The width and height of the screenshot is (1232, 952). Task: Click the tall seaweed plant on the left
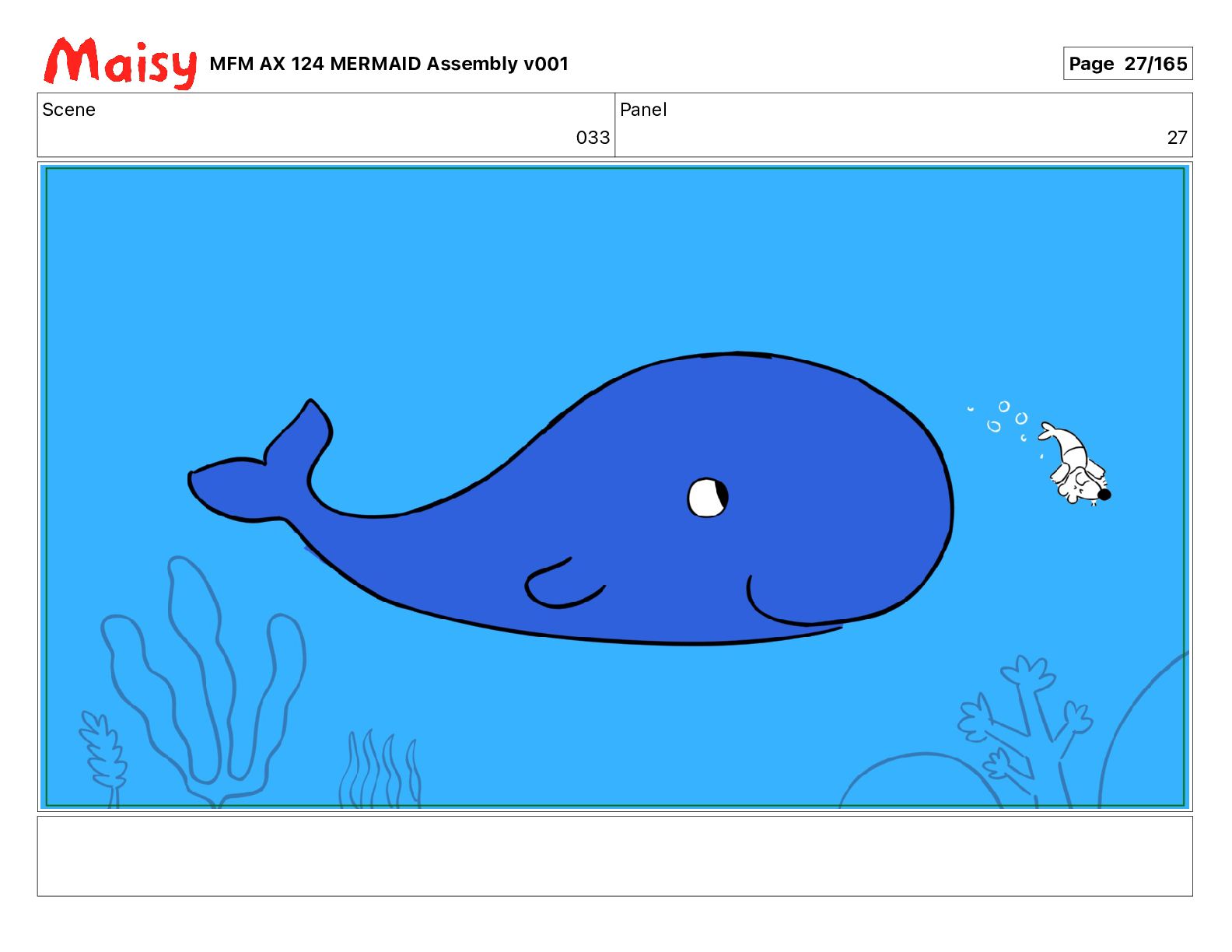pyautogui.click(x=204, y=681)
